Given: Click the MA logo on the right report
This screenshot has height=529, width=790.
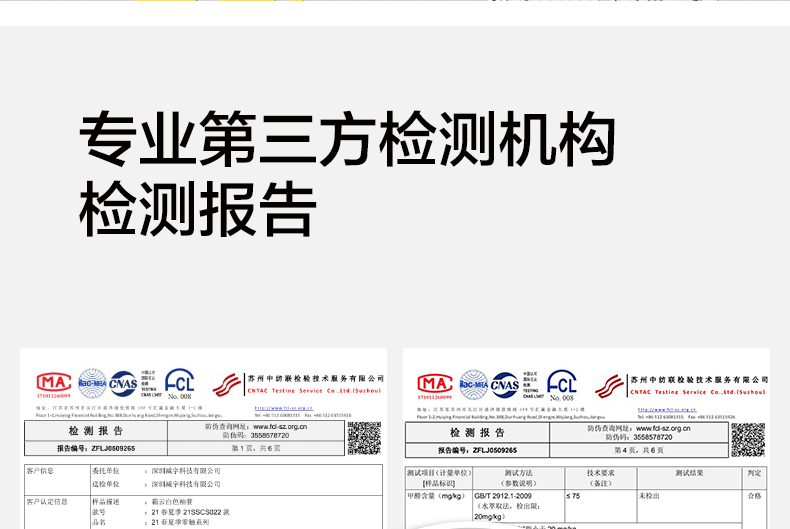Looking at the screenshot, I should pos(435,385).
